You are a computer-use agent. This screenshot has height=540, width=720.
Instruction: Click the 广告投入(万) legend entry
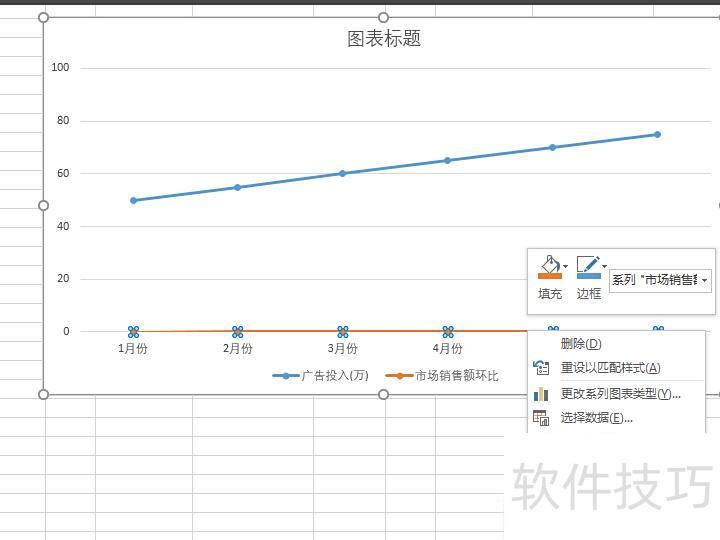[x=321, y=376]
